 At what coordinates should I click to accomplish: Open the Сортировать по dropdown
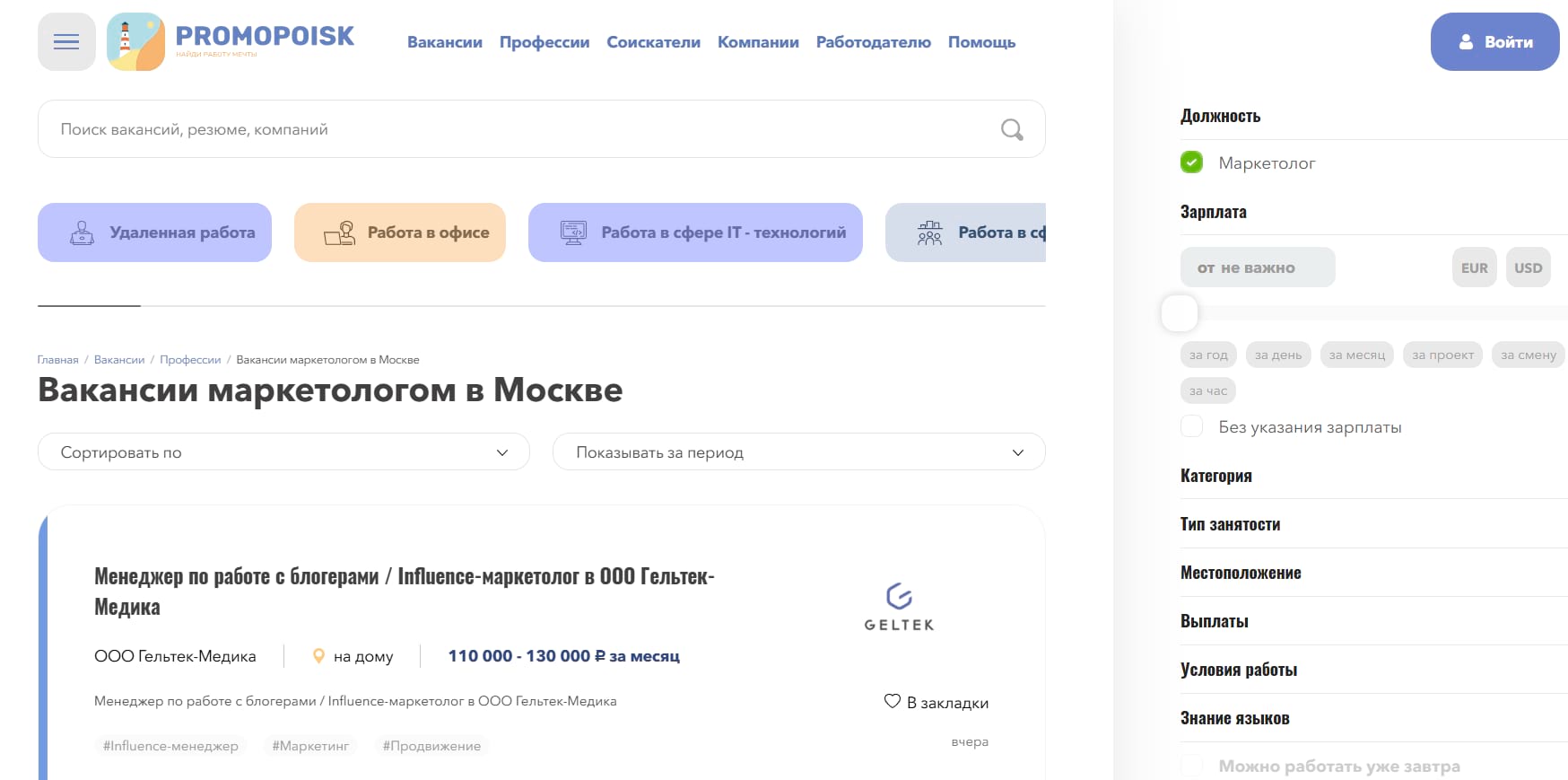click(283, 452)
